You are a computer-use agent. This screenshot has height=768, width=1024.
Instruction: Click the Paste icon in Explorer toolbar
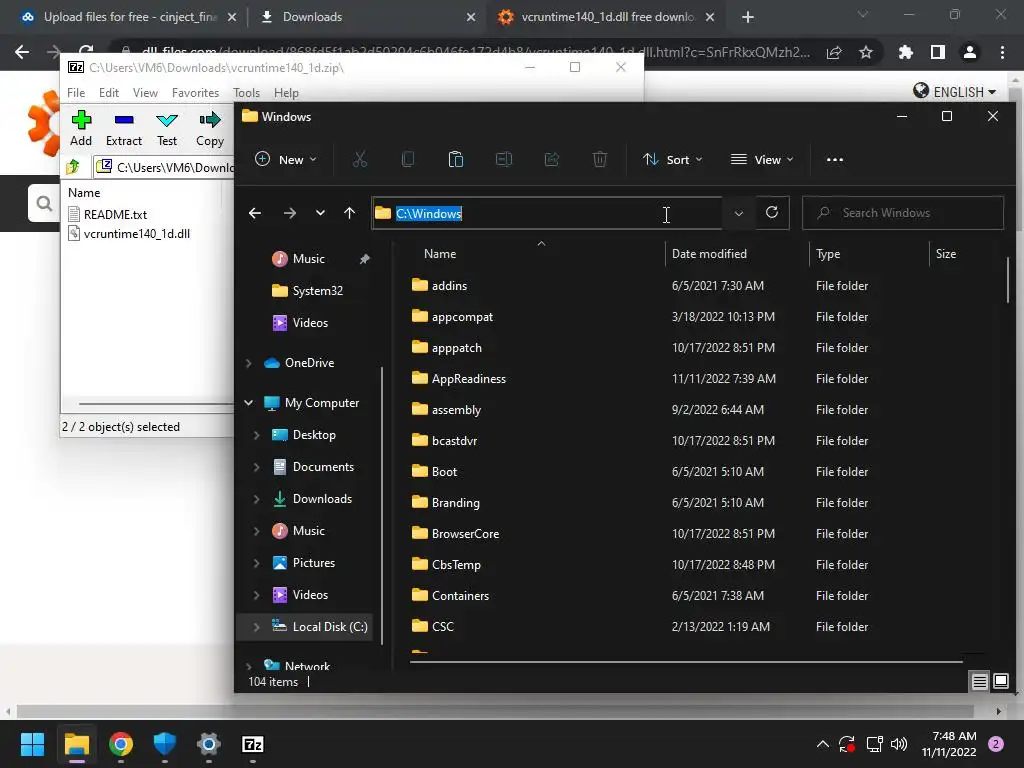[x=456, y=159]
